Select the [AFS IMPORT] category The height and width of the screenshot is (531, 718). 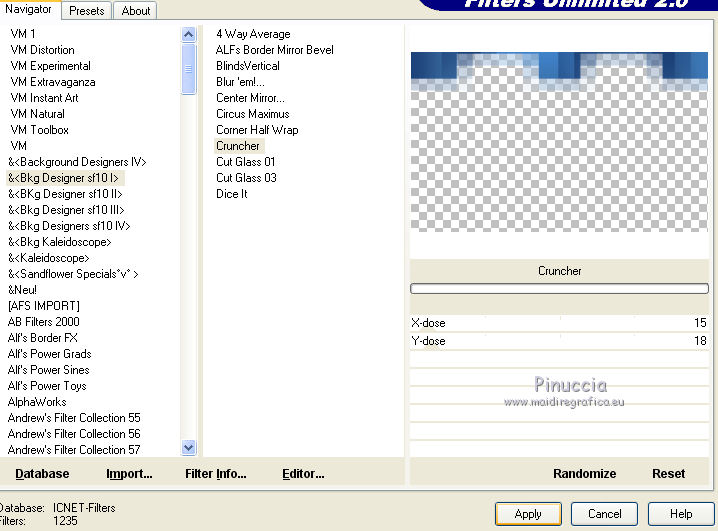click(44, 306)
